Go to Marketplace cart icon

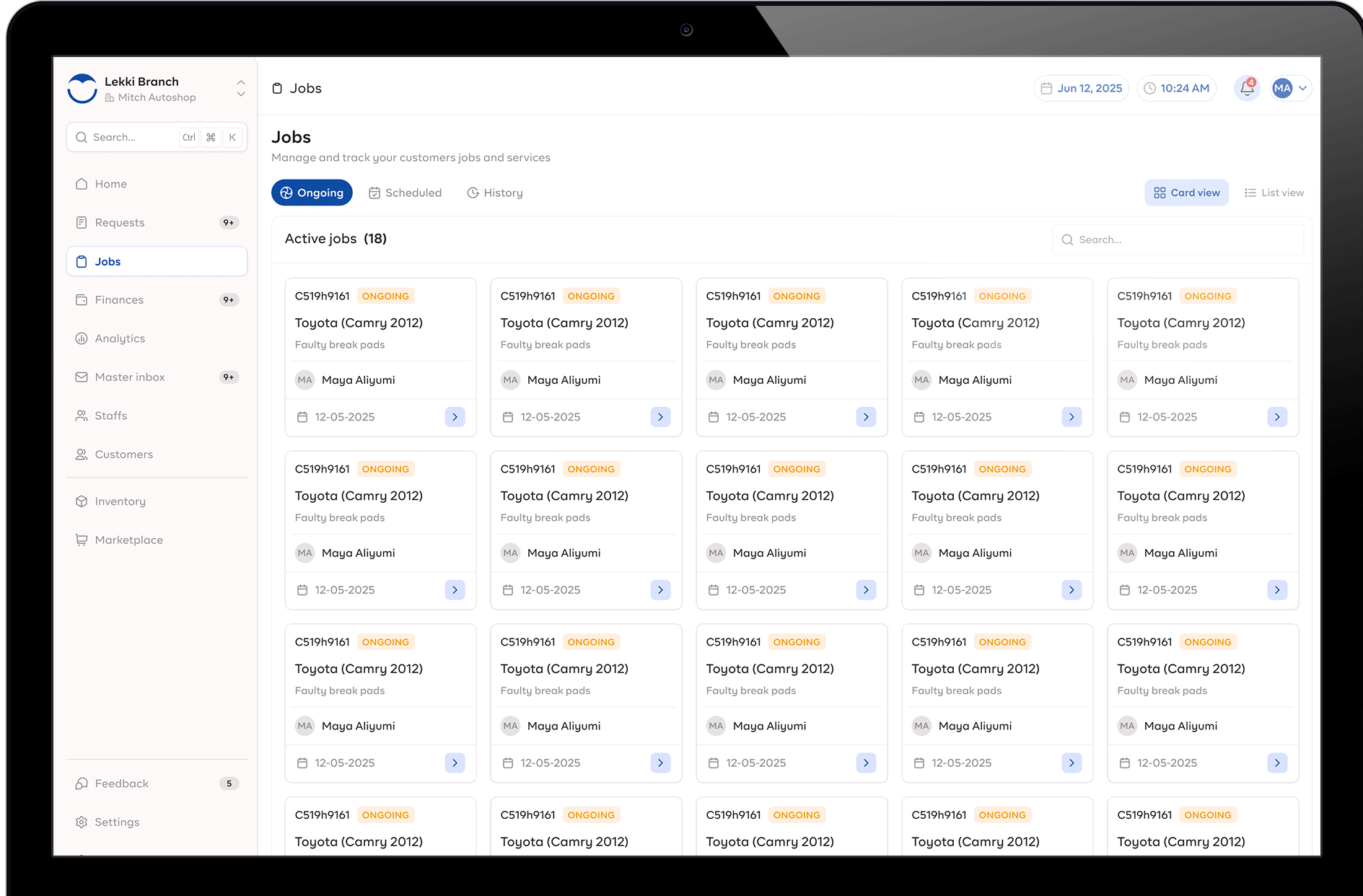82,540
